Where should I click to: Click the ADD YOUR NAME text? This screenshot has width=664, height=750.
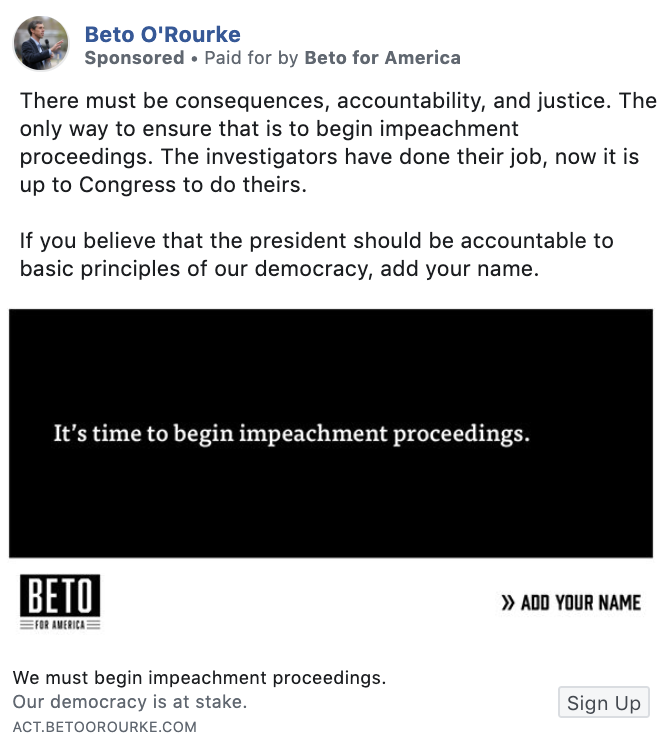coord(581,603)
